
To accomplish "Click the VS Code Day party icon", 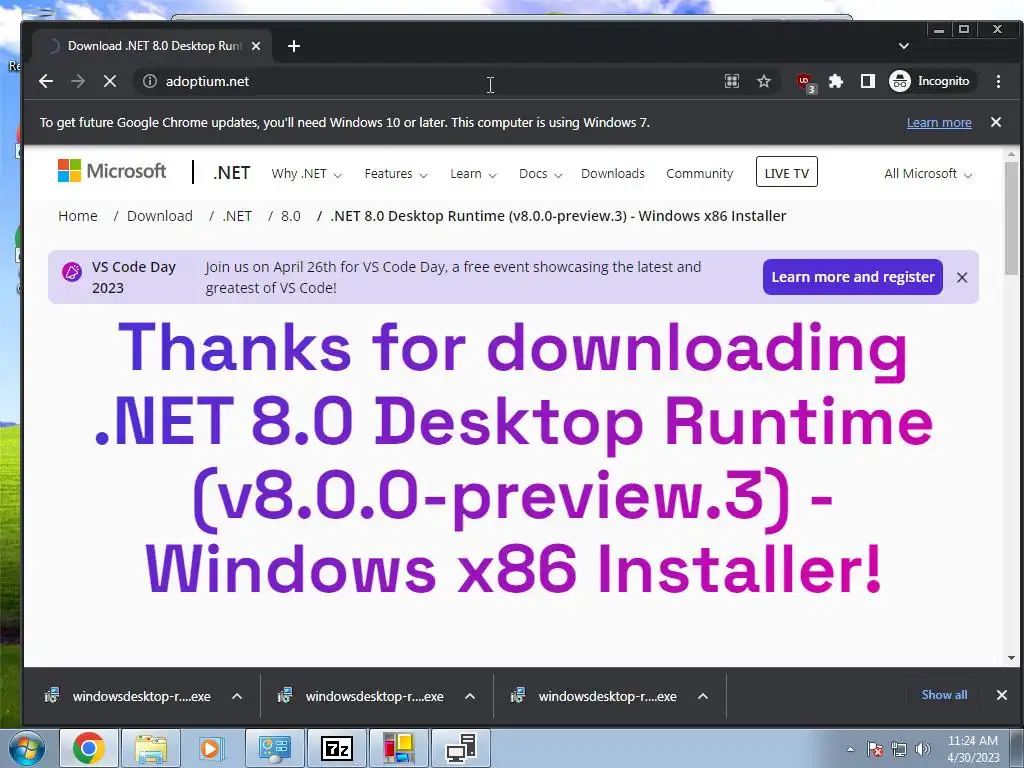I will [x=72, y=272].
